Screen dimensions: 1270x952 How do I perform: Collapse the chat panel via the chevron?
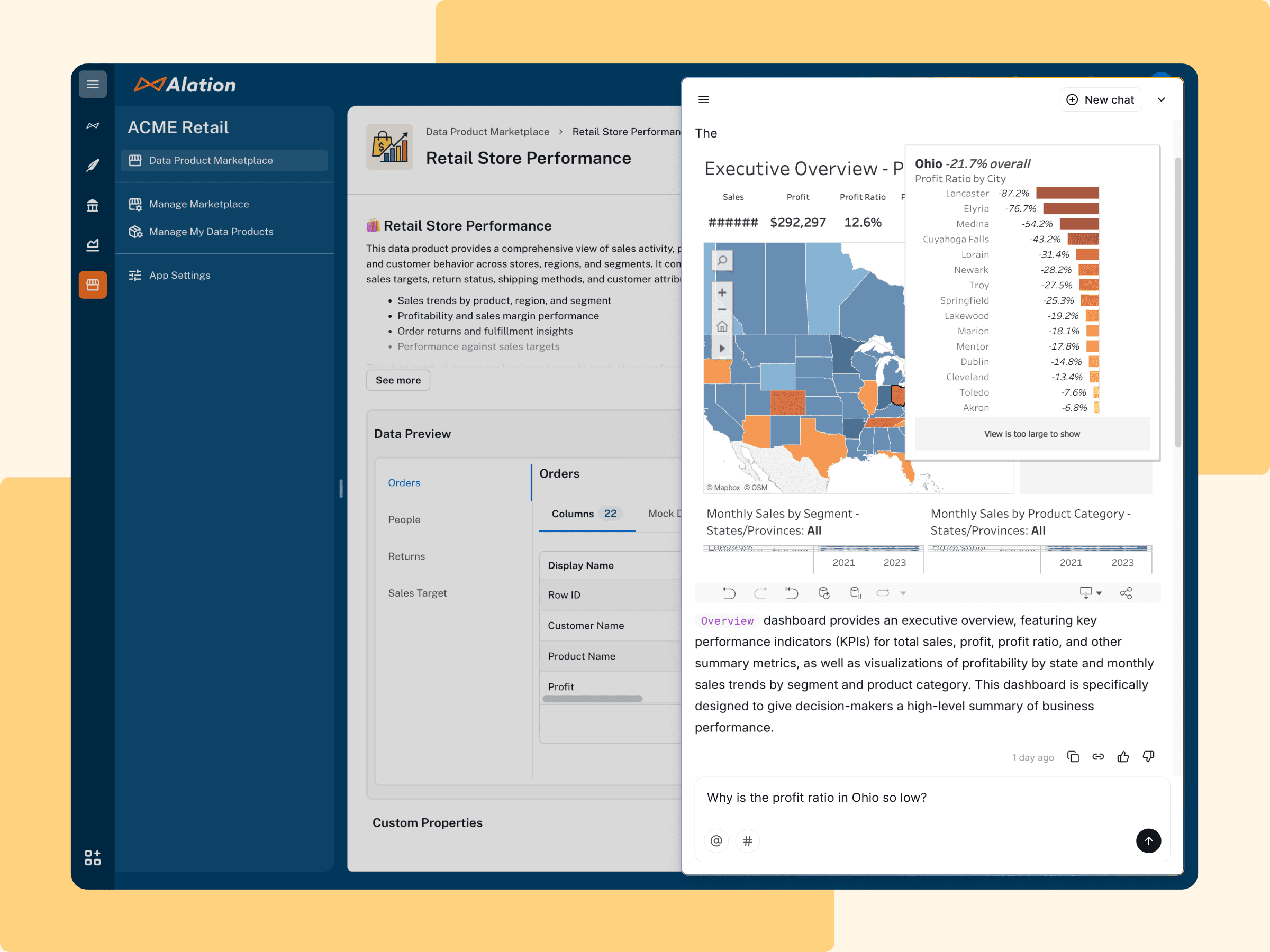pos(1162,99)
